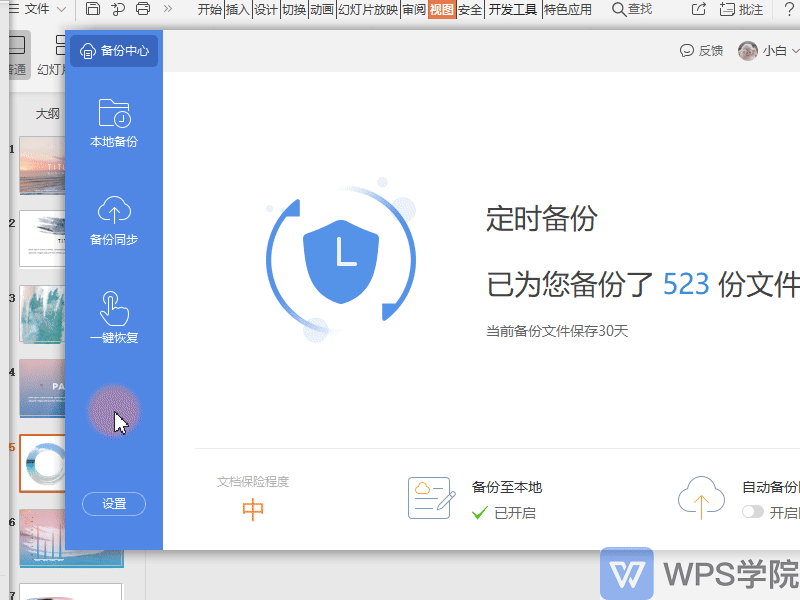Select the 视图 (View) ribbon tab

click(x=440, y=8)
